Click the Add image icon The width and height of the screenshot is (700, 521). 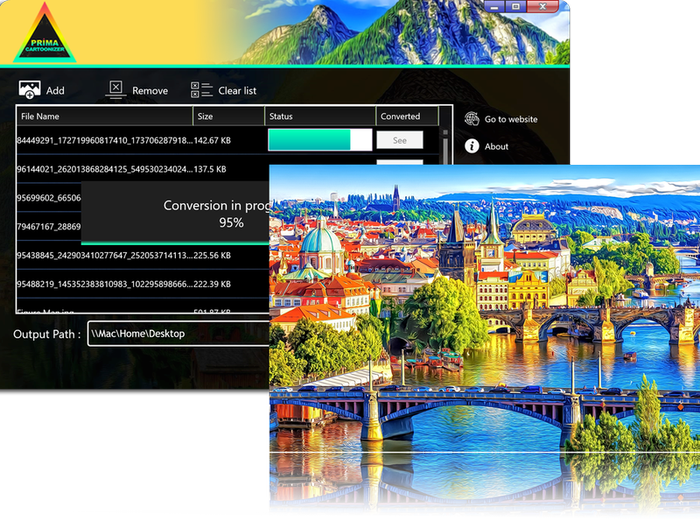pos(29,89)
